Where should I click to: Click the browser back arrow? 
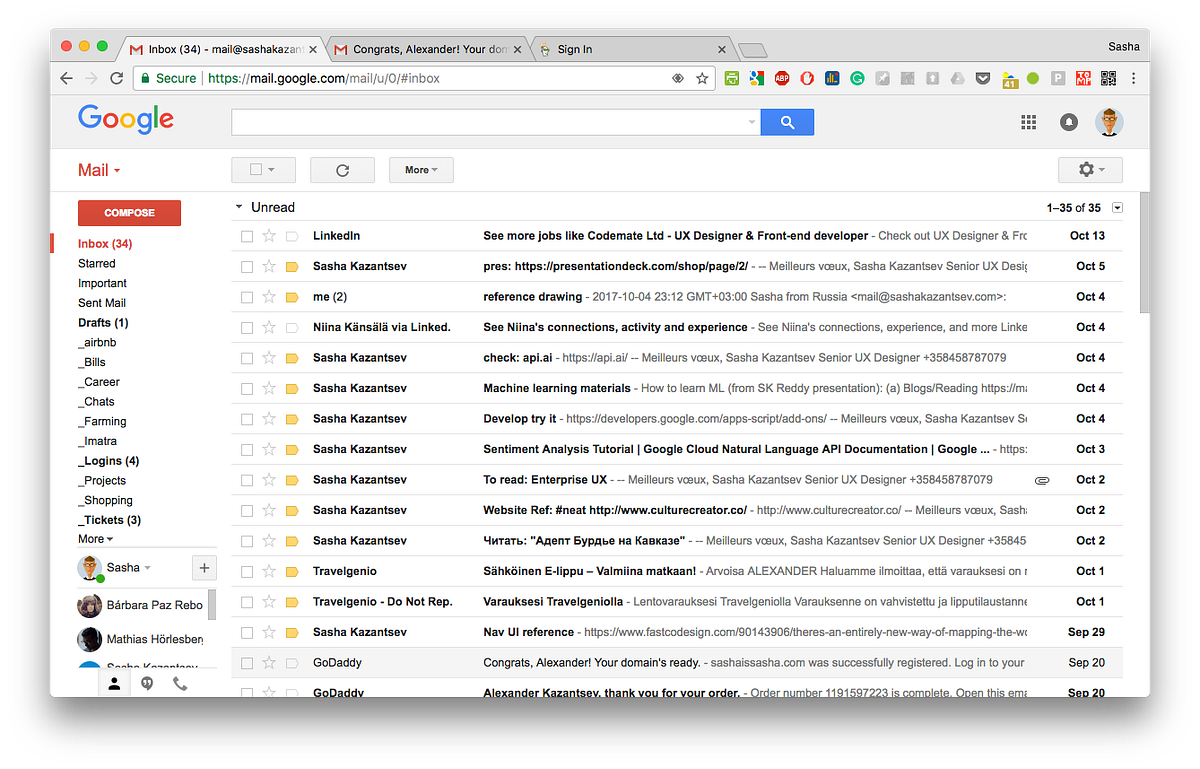66,78
